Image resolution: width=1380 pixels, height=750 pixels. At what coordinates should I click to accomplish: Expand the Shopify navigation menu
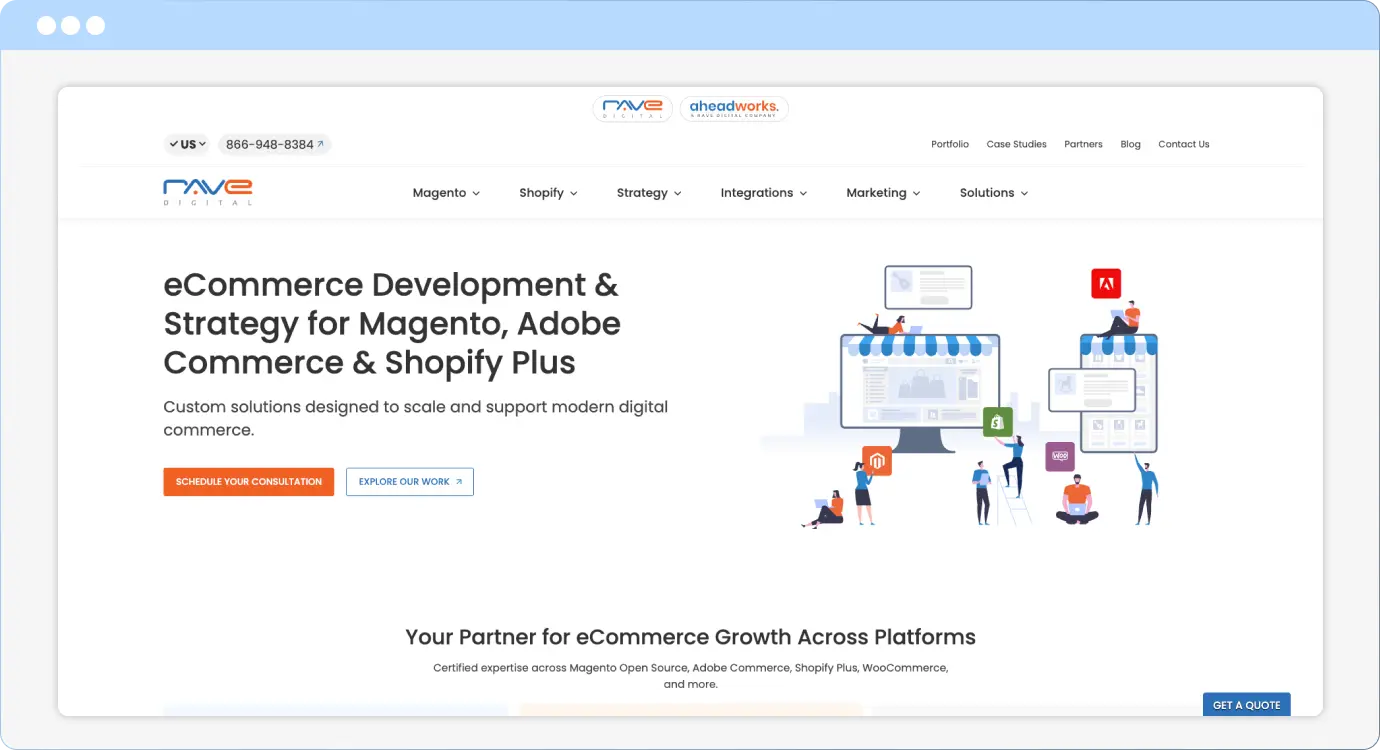548,193
